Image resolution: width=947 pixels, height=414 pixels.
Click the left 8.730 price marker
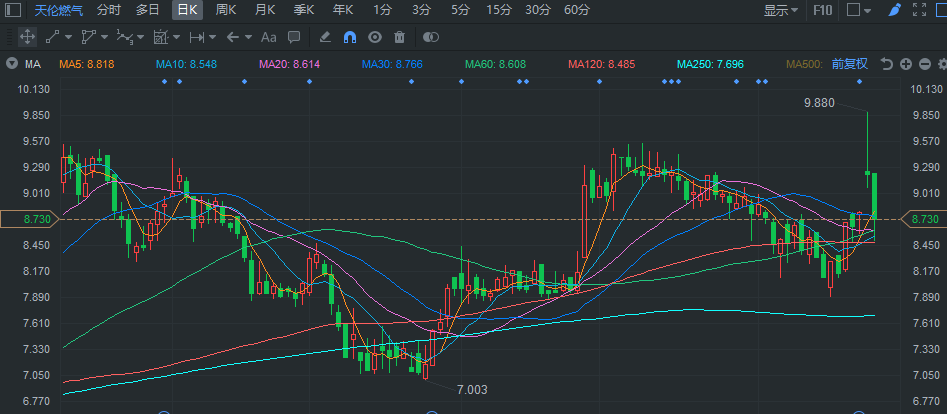pyautogui.click(x=31, y=219)
